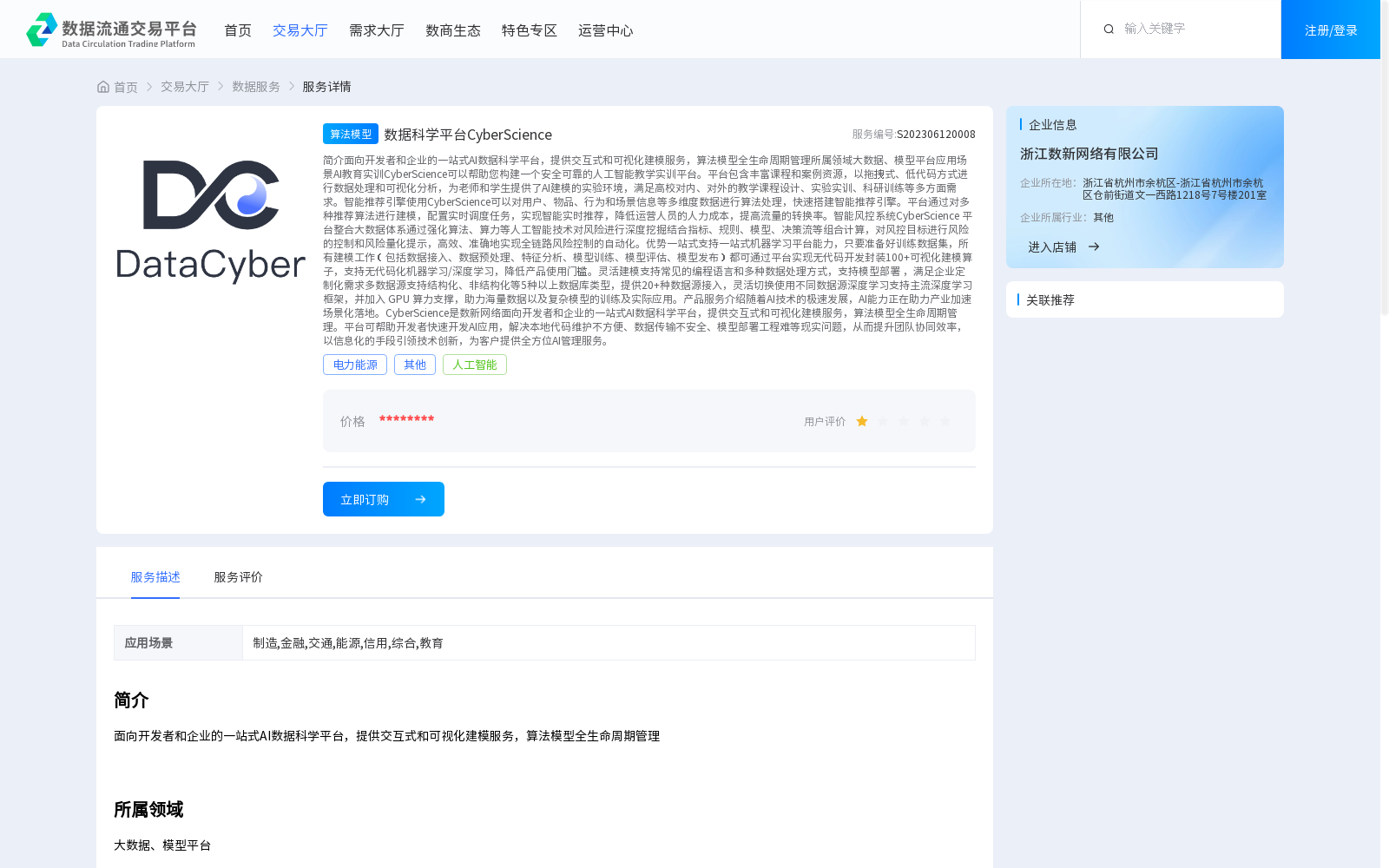Screen dimensions: 1389x868
Task: Click the company address text
Action: pos(1175,188)
